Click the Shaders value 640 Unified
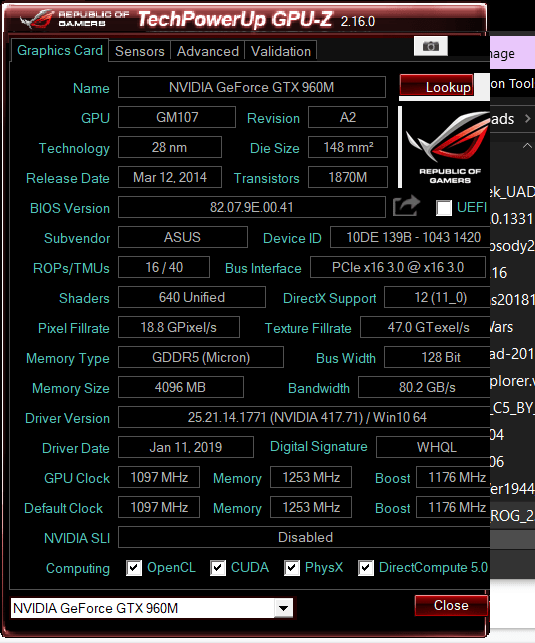The image size is (535, 643). [x=192, y=297]
